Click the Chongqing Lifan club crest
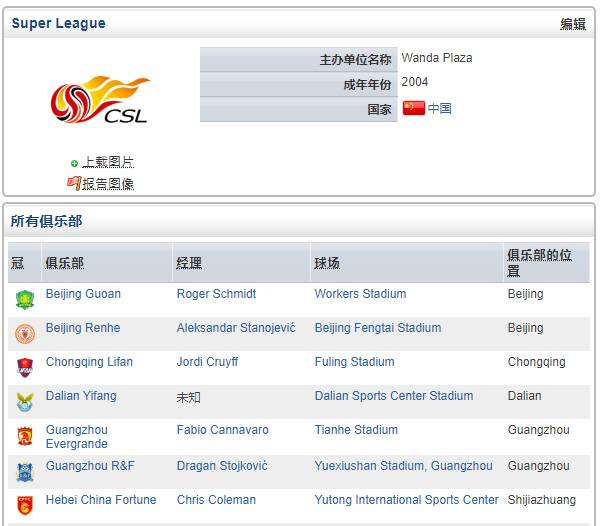Image resolution: width=602 pixels, height=526 pixels. 25,367
